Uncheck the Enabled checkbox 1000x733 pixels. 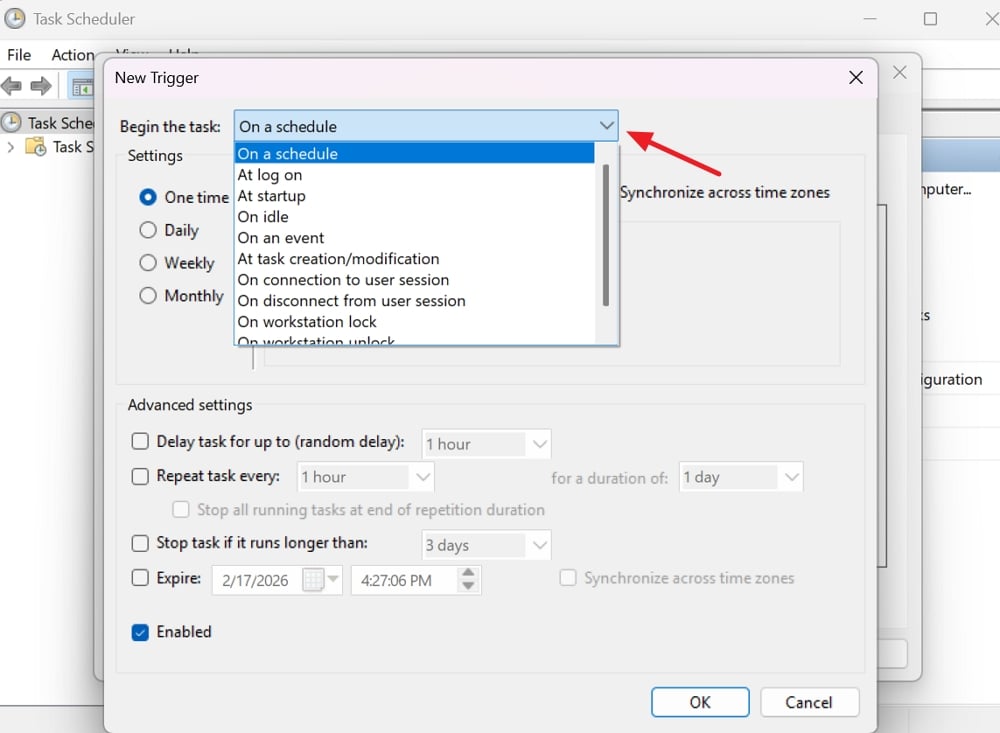tap(140, 632)
